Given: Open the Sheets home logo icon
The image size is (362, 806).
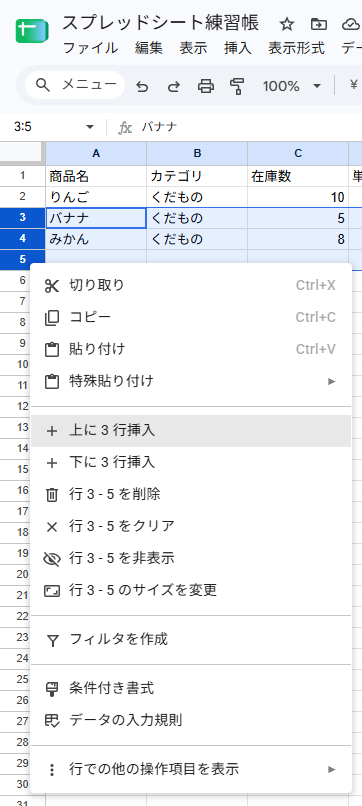Looking at the screenshot, I should tap(31, 31).
